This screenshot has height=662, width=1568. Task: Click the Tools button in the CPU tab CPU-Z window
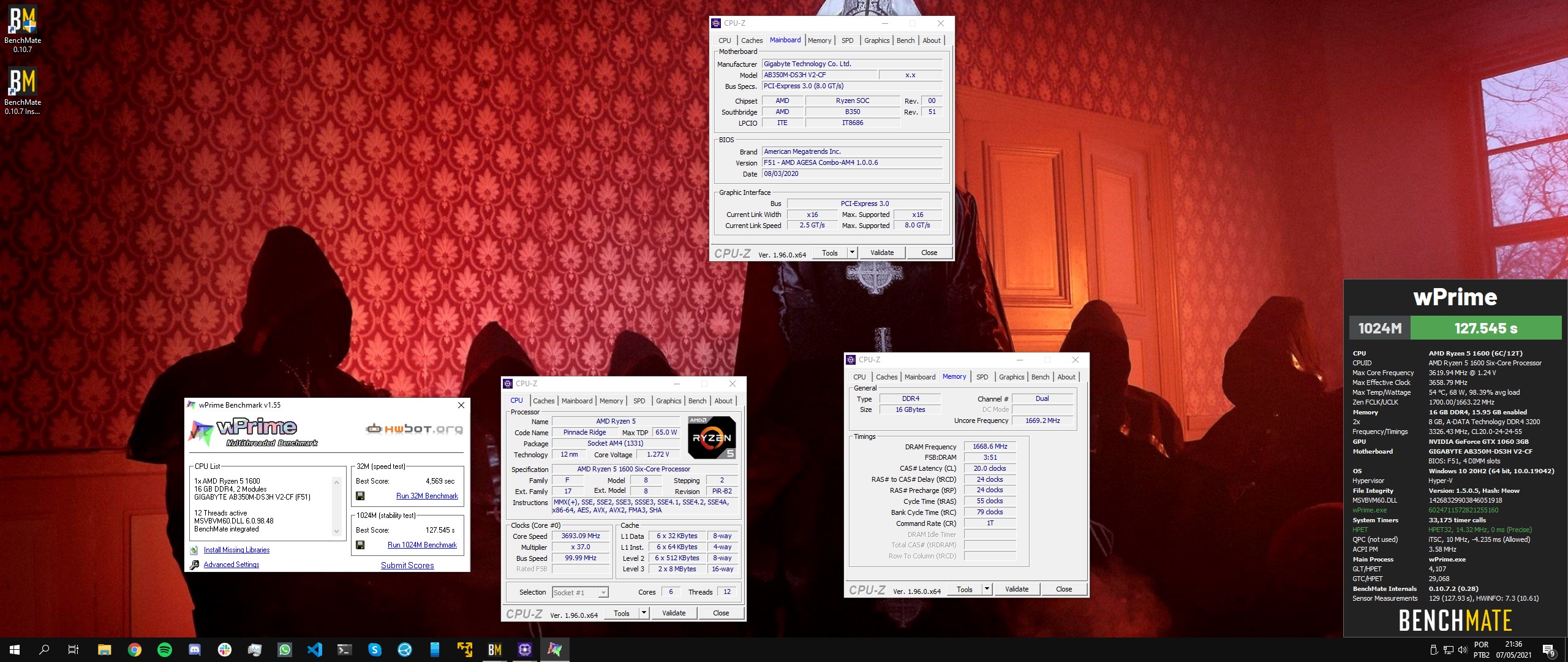point(622,613)
